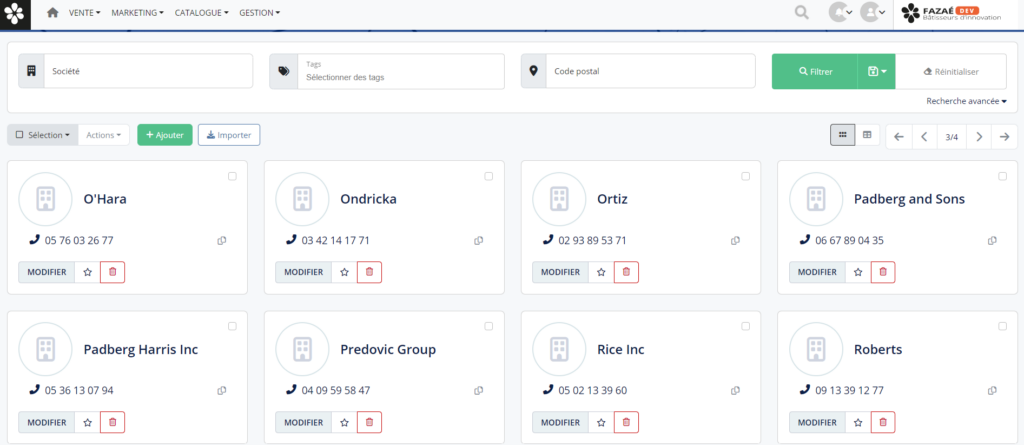Check the Predovic Group card checkbox
1024x445 pixels.
coord(488,326)
